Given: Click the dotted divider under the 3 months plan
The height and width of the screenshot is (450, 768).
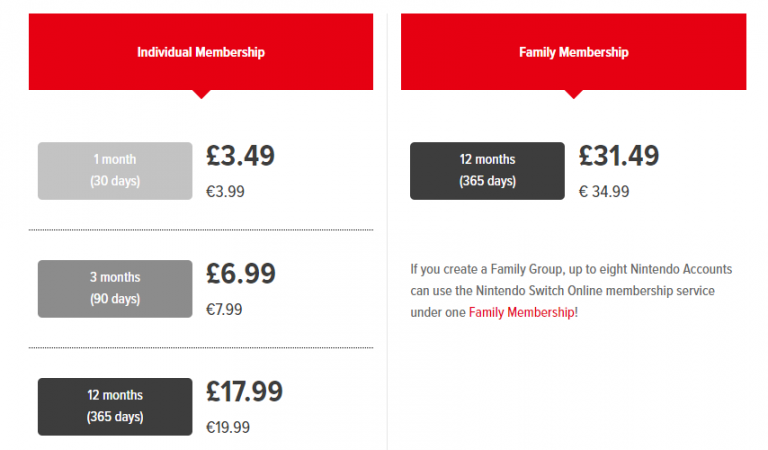Looking at the screenshot, I should 201,348.
